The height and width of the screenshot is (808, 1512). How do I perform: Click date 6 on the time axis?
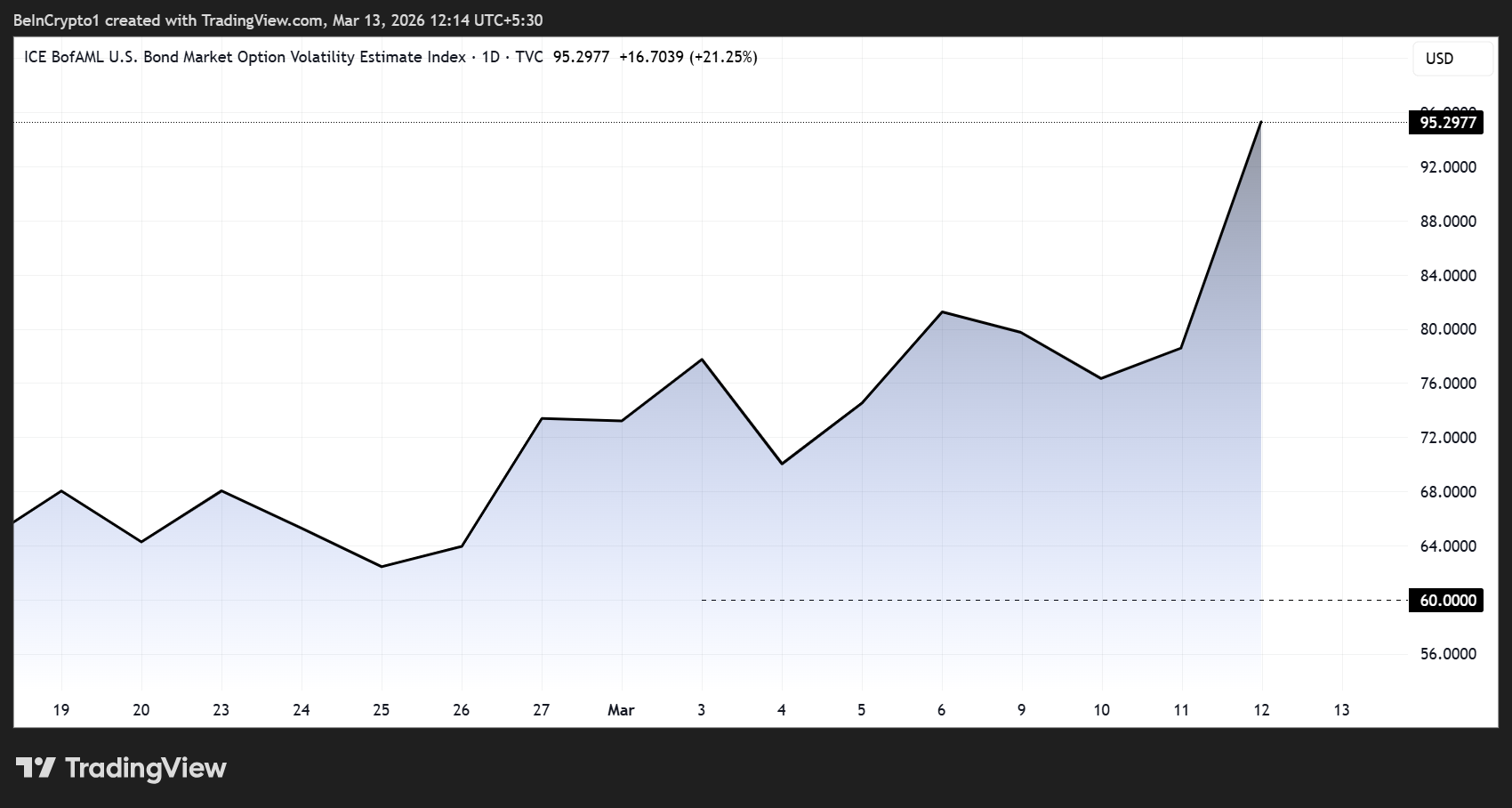click(x=941, y=710)
